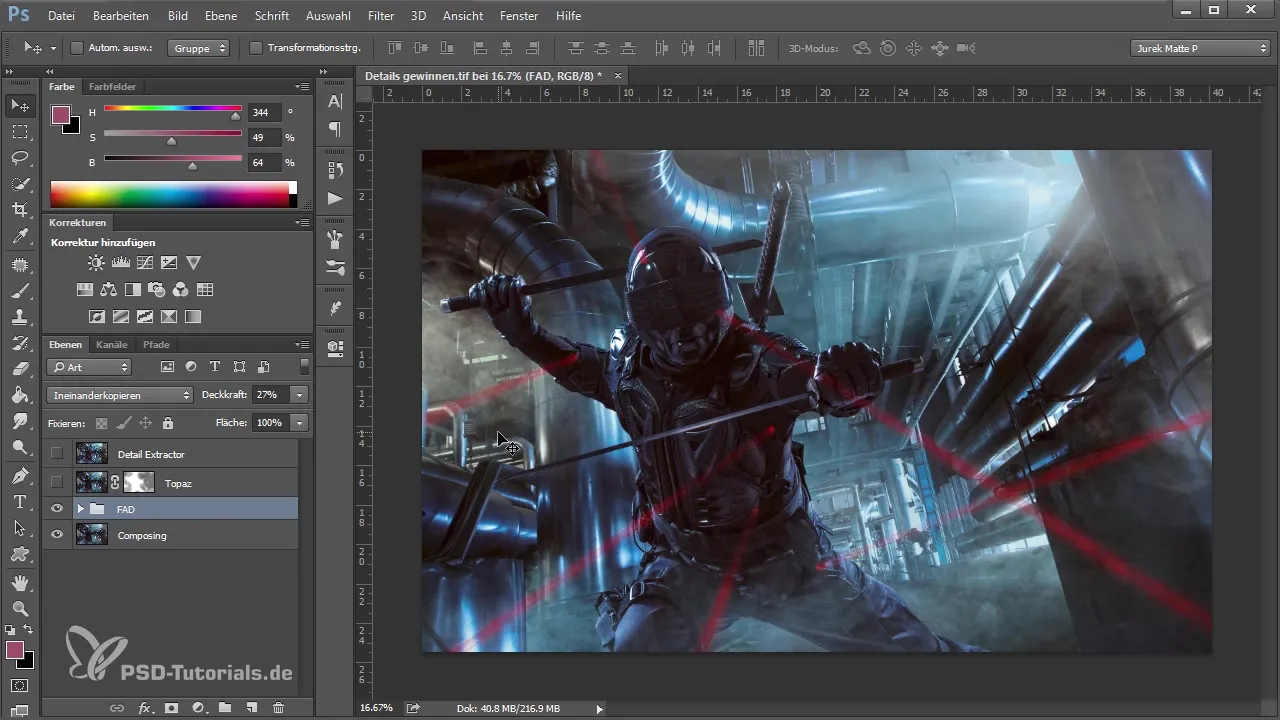This screenshot has height=720, width=1280.
Task: Open the Art layer filter dropdown
Action: (89, 367)
